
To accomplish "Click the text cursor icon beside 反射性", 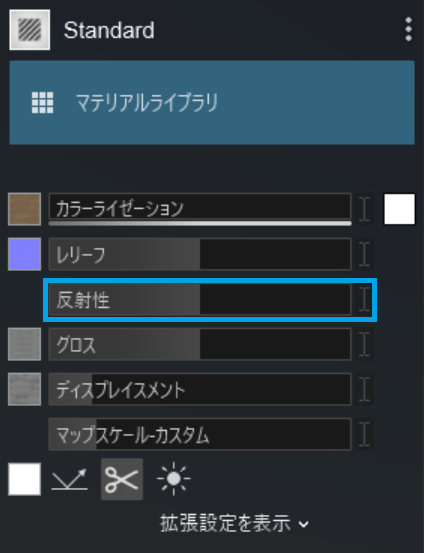I will (x=364, y=299).
